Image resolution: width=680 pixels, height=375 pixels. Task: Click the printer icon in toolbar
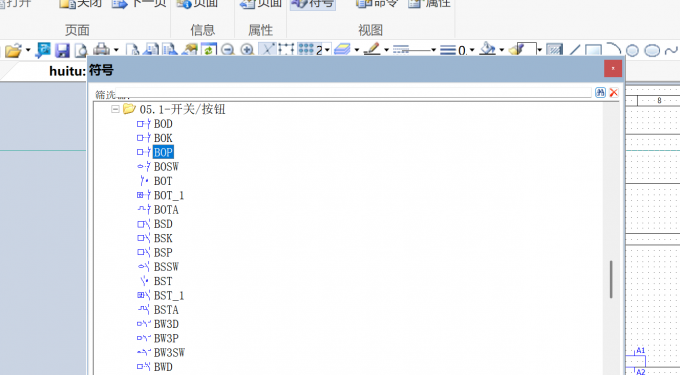click(x=101, y=49)
